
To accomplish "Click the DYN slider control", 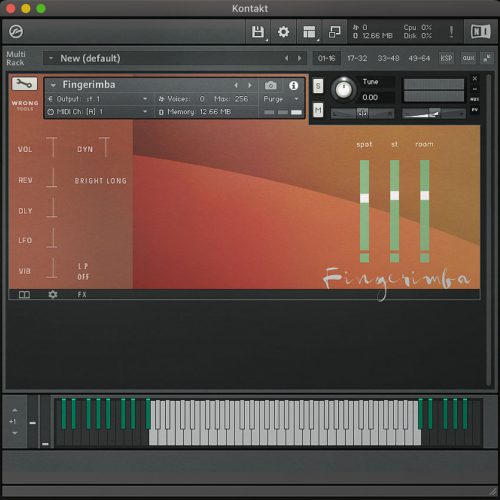I will pyautogui.click(x=105, y=147).
